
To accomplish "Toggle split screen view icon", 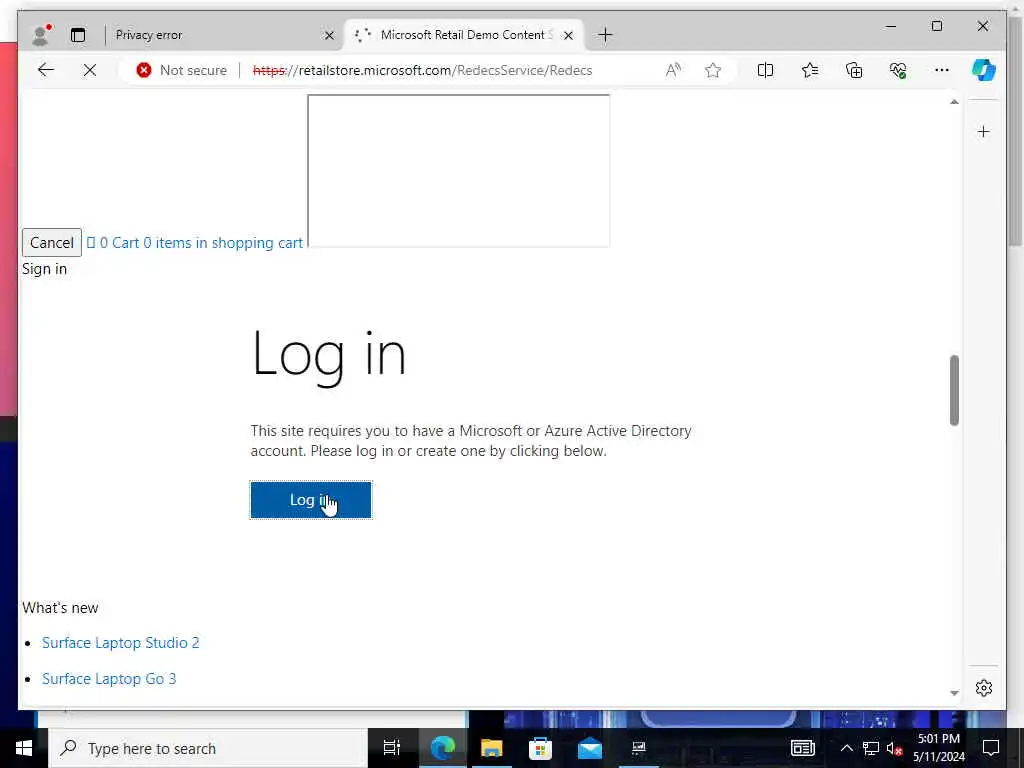I will (765, 70).
